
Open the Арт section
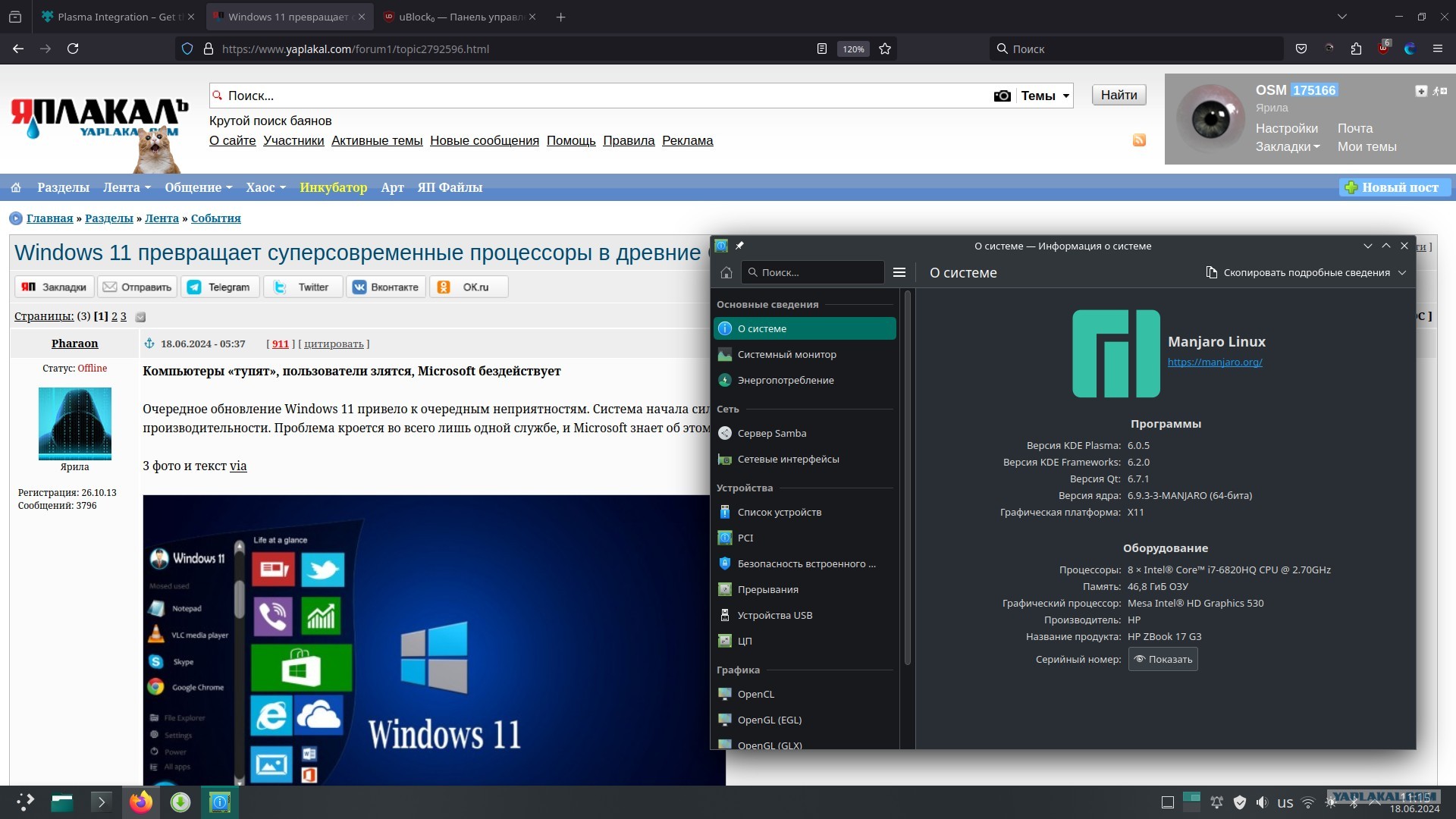click(x=392, y=187)
